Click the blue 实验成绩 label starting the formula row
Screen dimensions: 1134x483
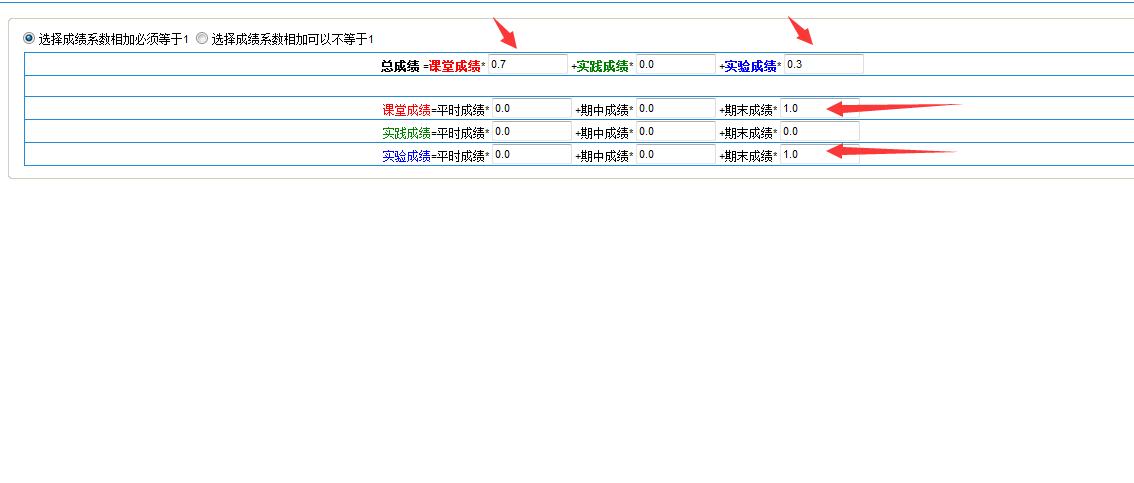click(406, 156)
